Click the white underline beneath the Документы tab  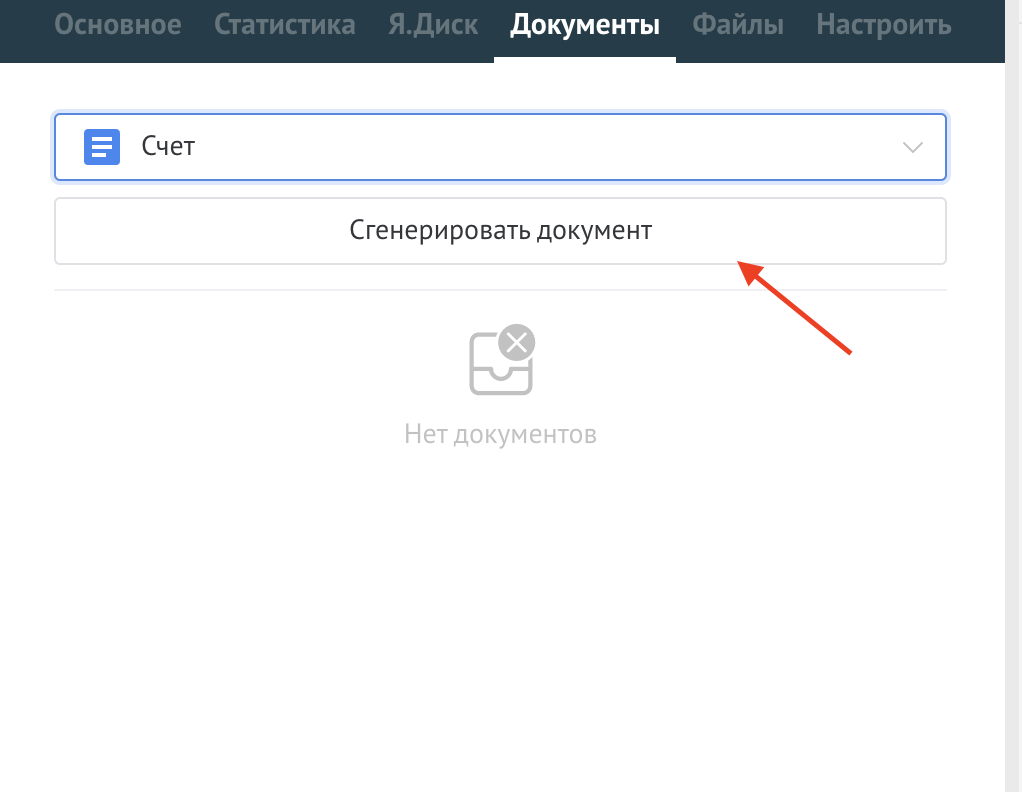(x=584, y=59)
